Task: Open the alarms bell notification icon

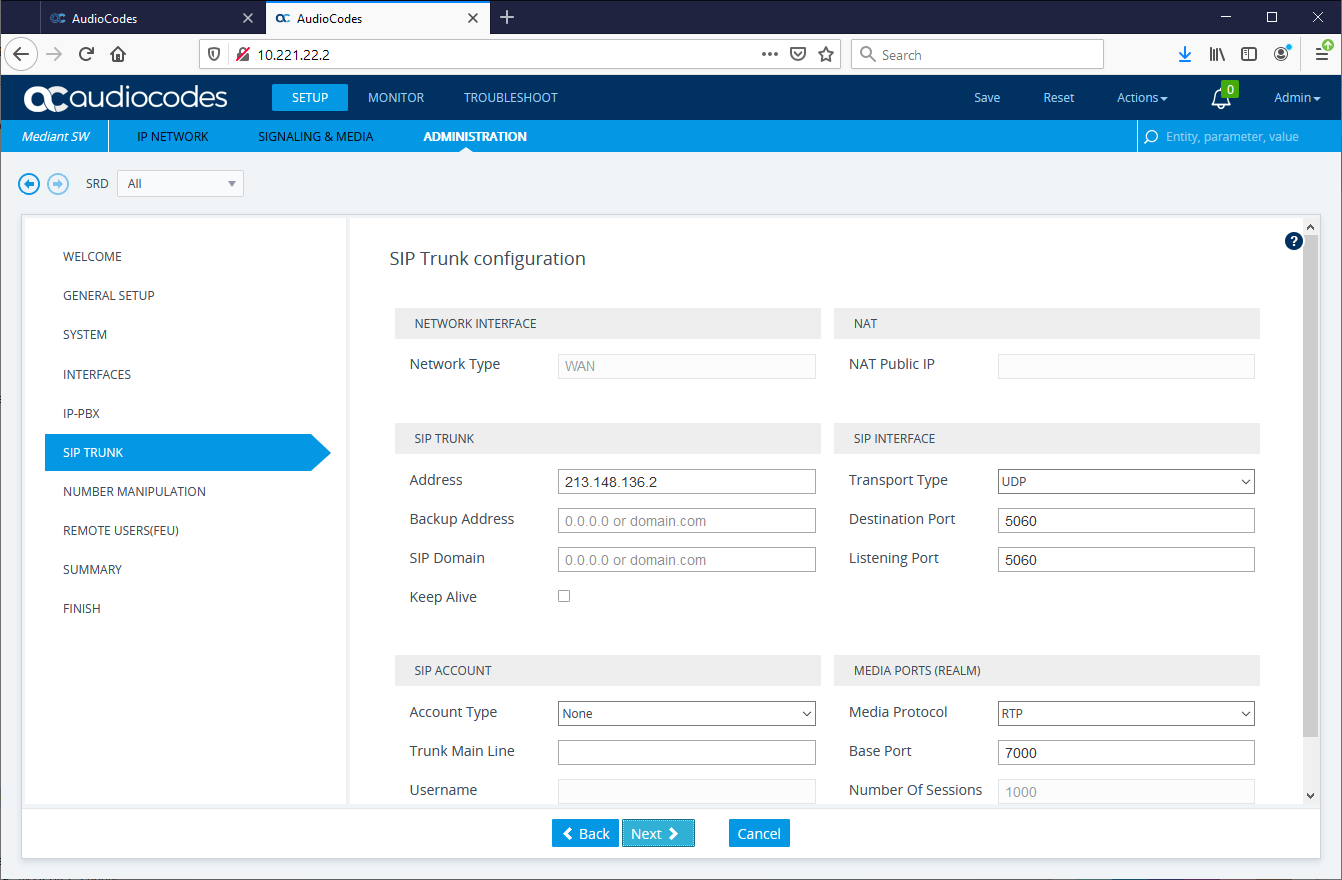Action: click(1221, 98)
